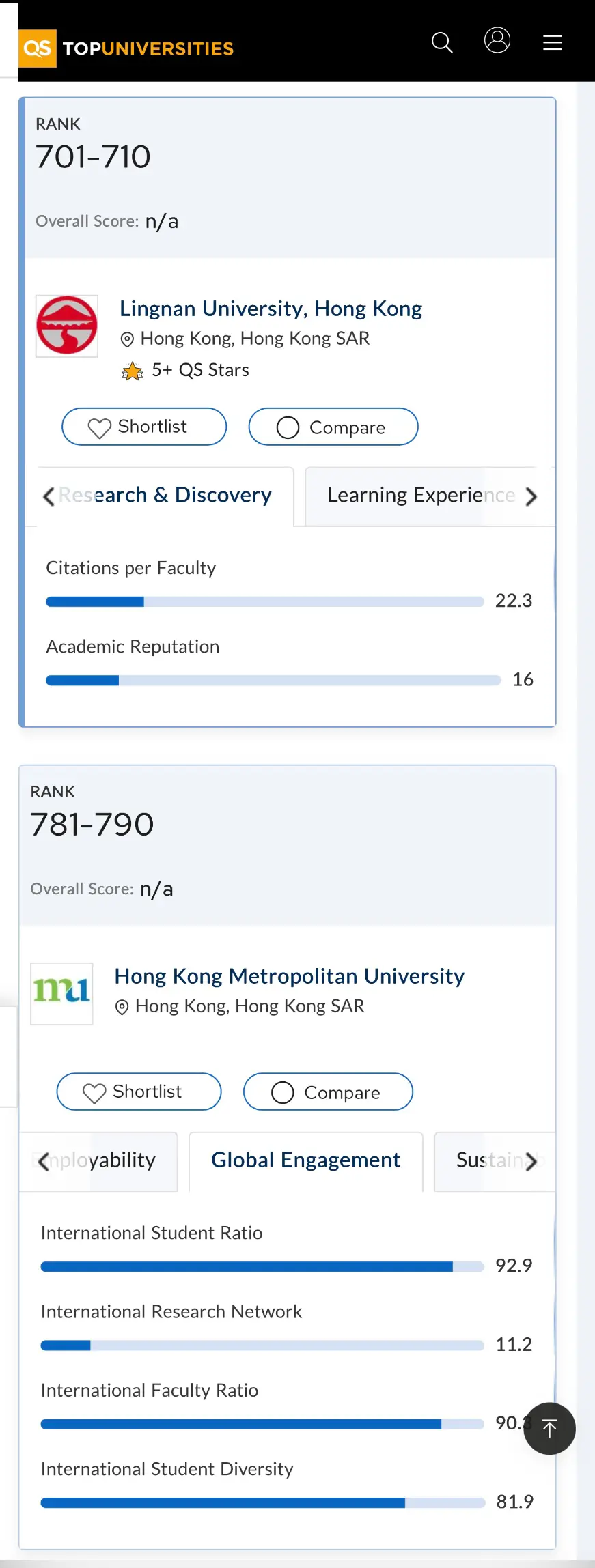Image resolution: width=595 pixels, height=1568 pixels.
Task: Click the International Student Ratio progress bar
Action: coord(262,1266)
